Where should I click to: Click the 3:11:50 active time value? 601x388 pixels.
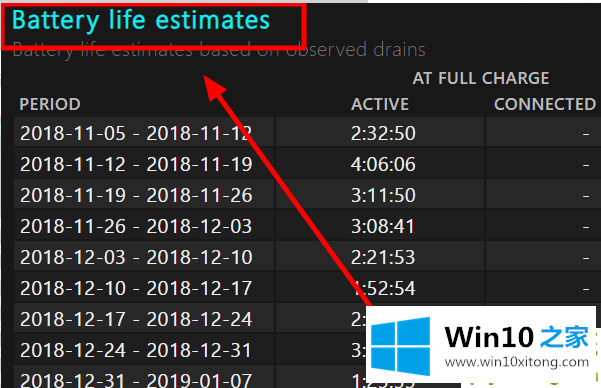(383, 195)
